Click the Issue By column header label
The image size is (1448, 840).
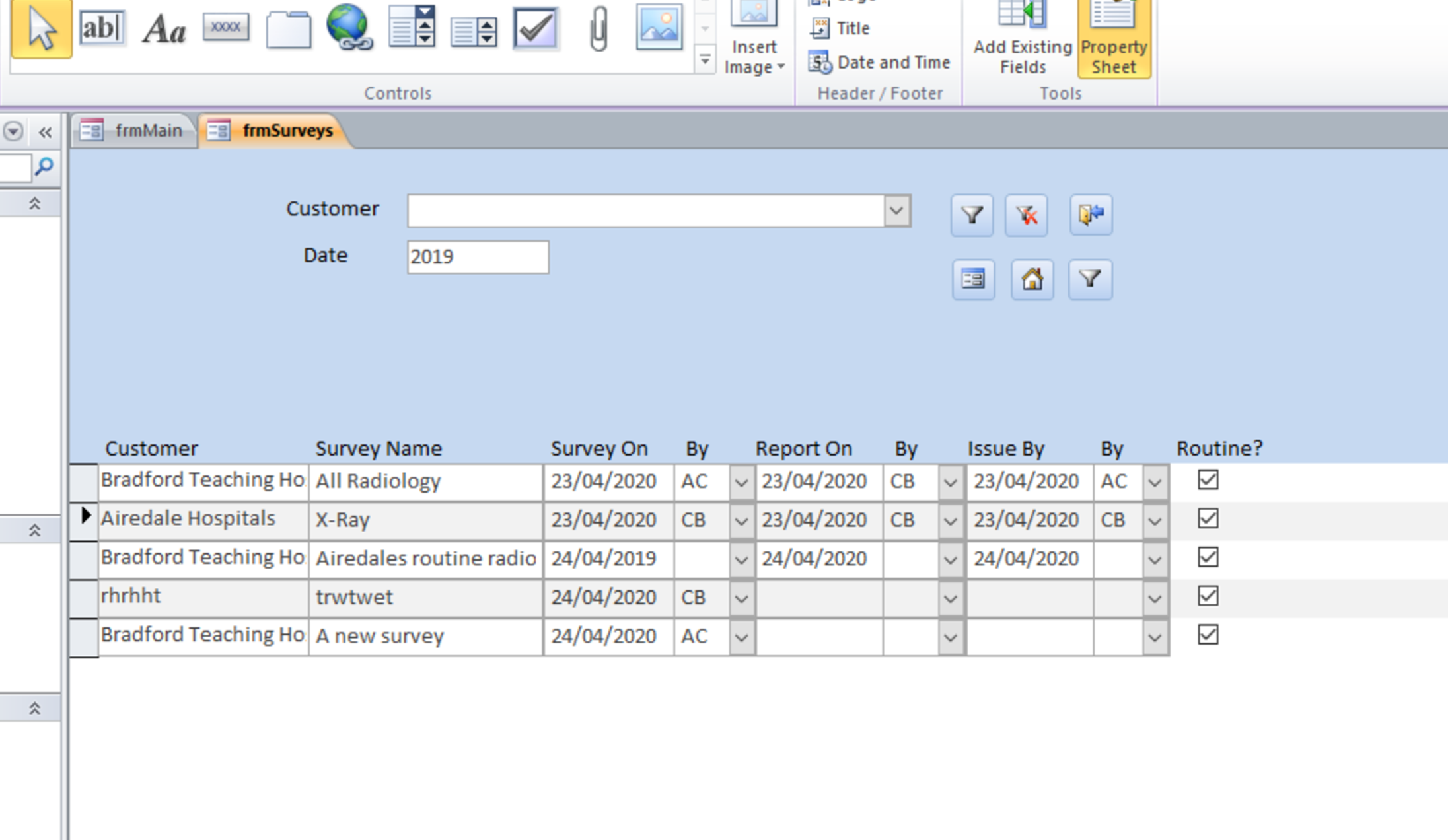pos(1006,449)
